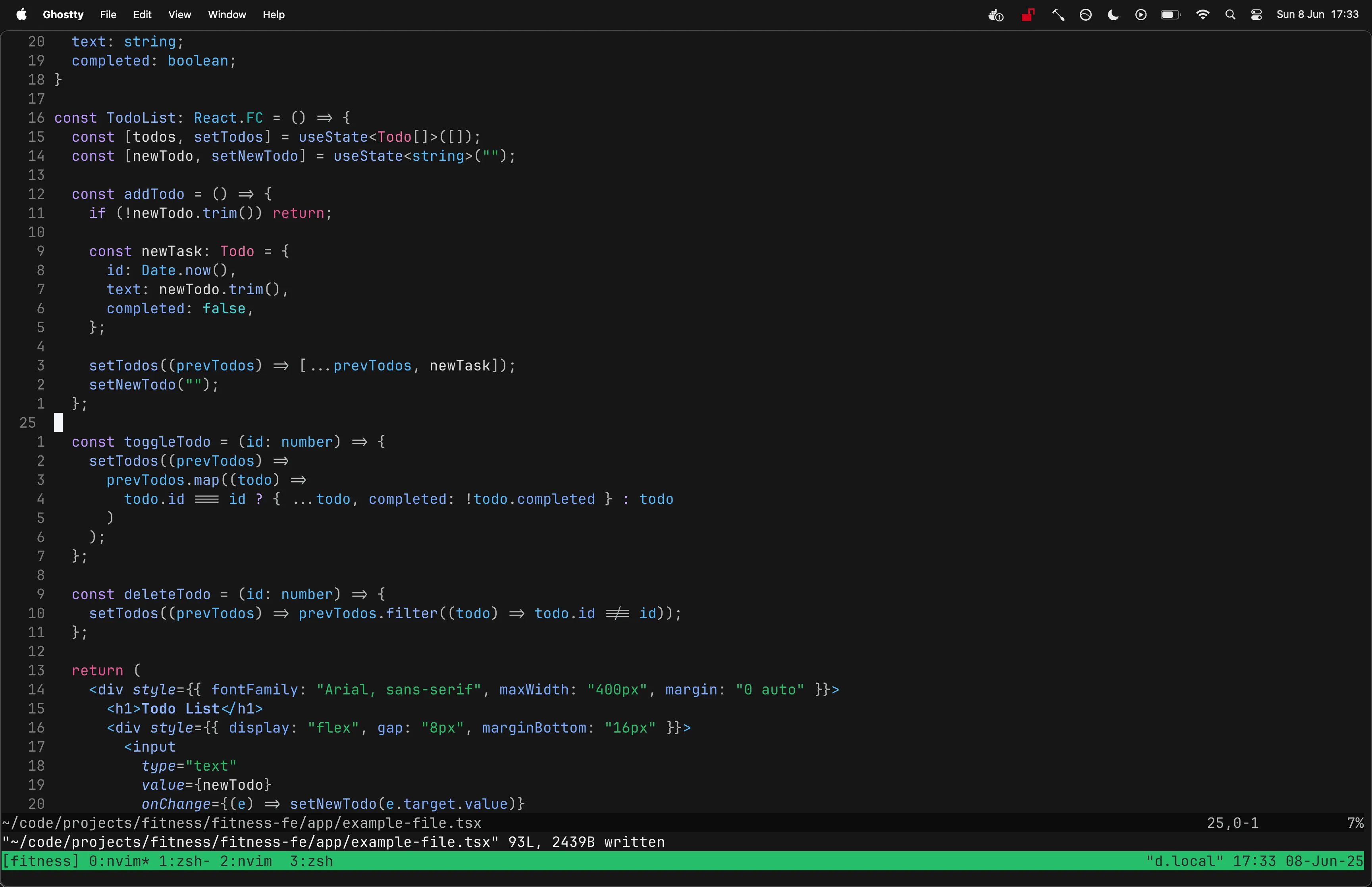
Task: Click the "const addTodo" declaration
Action: 128,194
